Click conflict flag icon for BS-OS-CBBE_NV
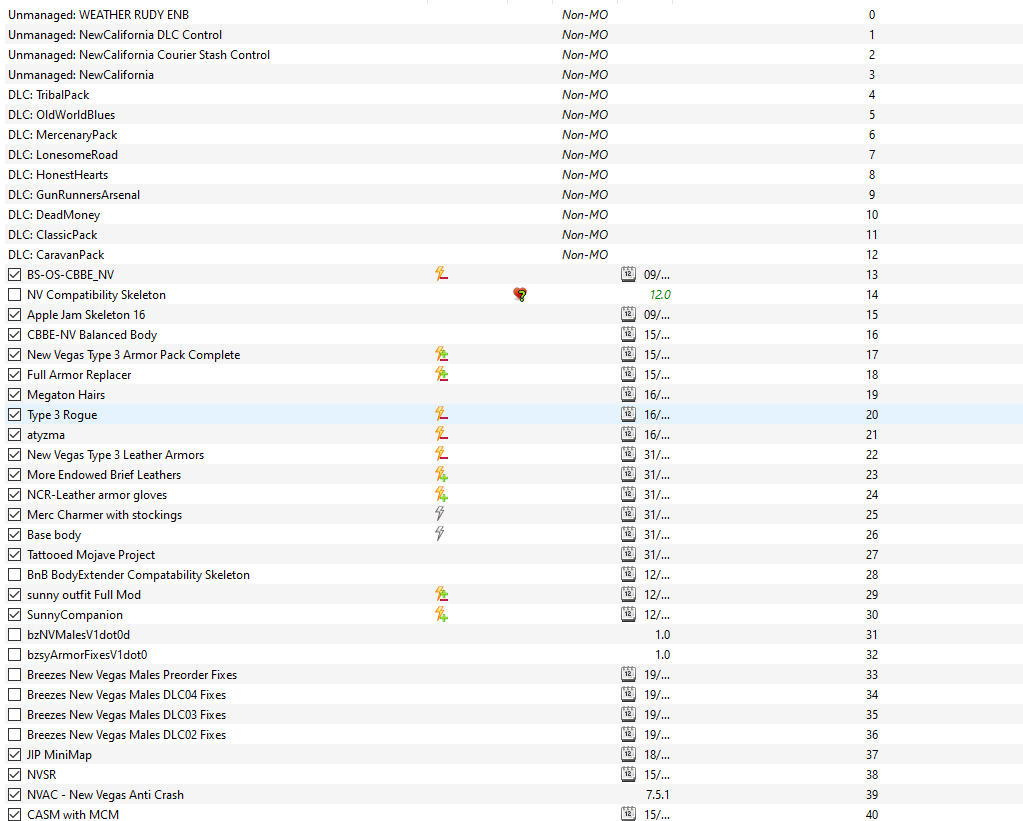Viewport: 1023px width, 821px height. click(441, 274)
